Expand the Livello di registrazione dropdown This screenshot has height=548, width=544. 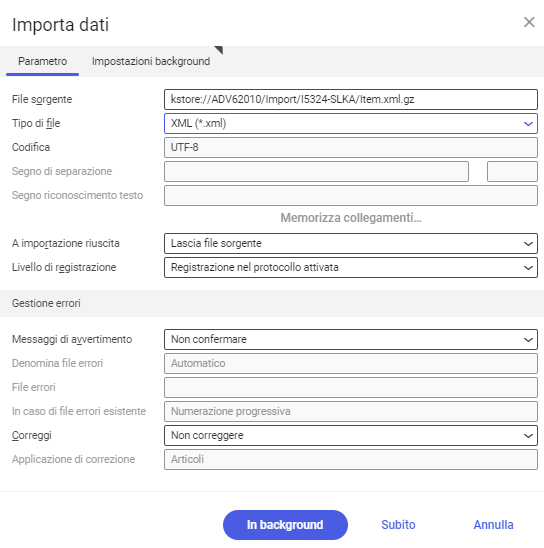[351, 268]
